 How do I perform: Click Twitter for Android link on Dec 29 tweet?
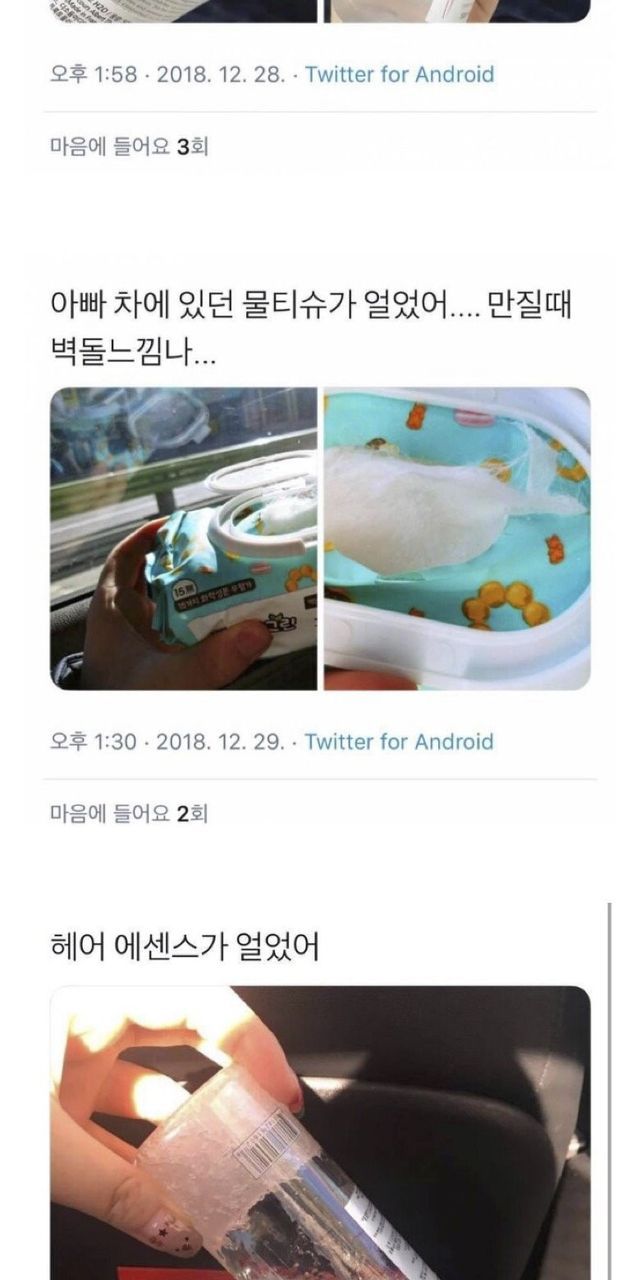(399, 742)
